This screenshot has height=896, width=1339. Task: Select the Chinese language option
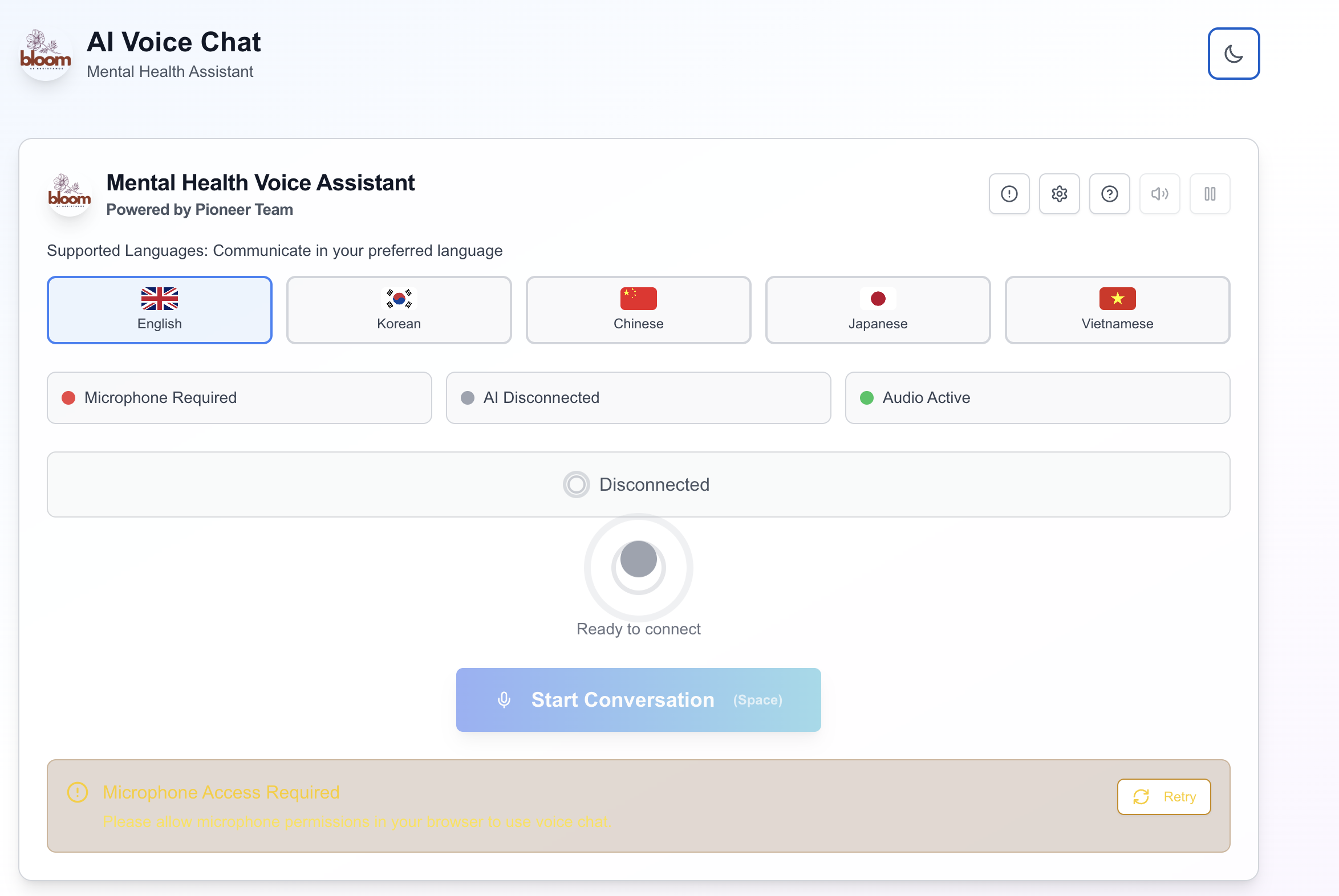coord(638,309)
